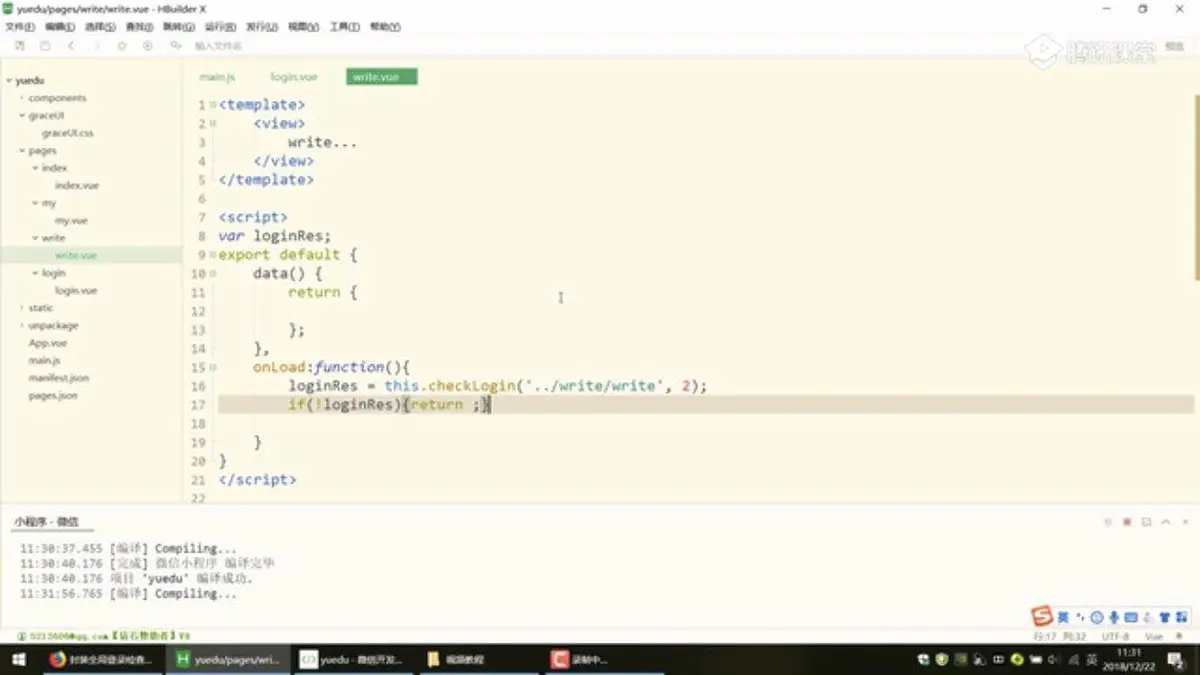Screen dimensions: 1200x675
Task: Click the IME language indicator in system tray
Action: point(1093,659)
